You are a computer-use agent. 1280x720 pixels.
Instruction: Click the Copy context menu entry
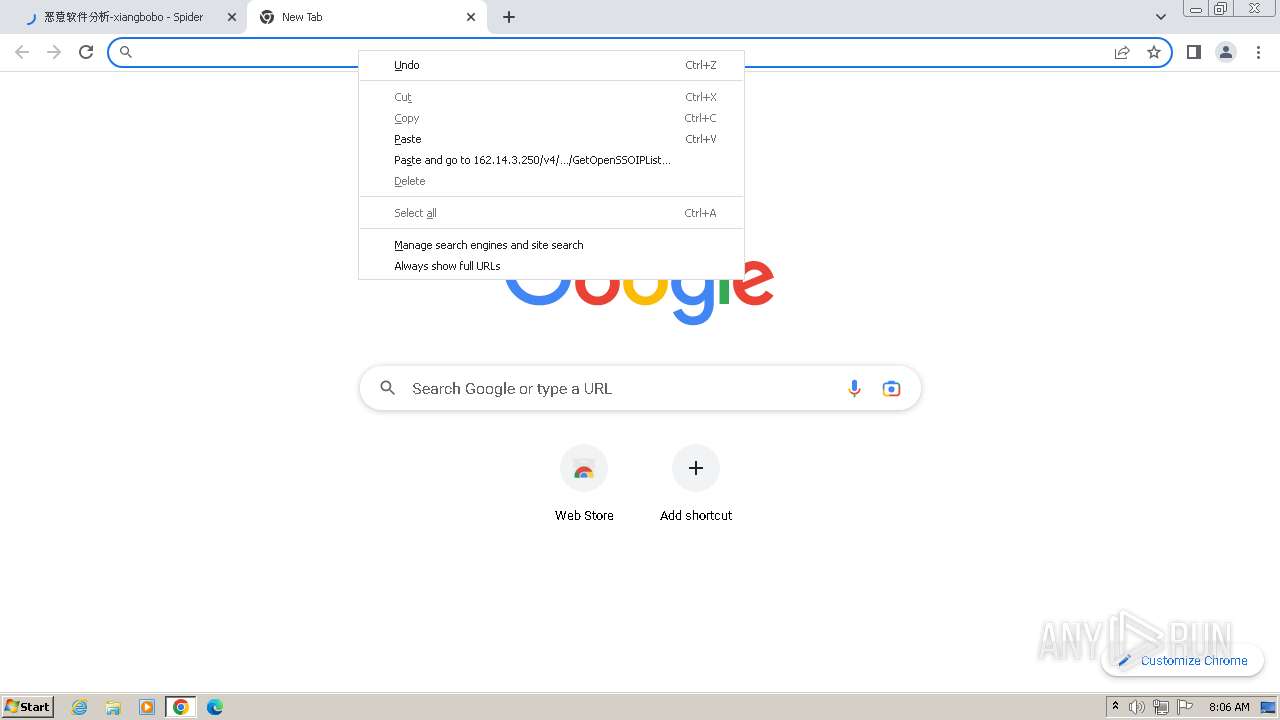coord(551,118)
